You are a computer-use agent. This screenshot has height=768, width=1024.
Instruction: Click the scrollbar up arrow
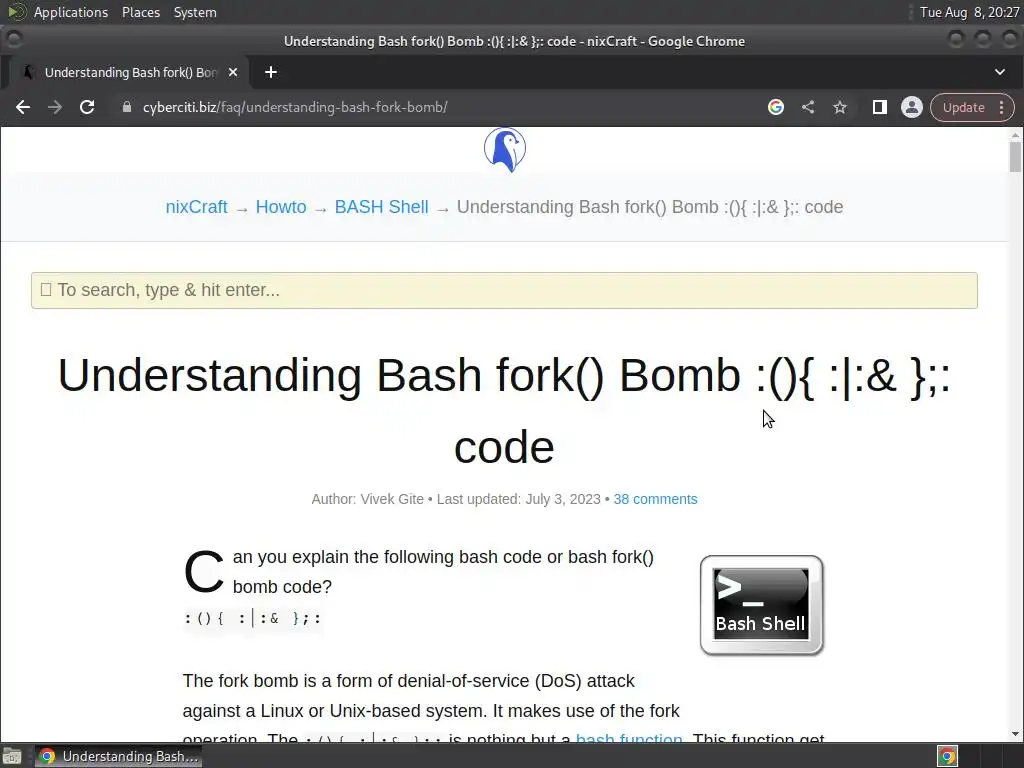coord(1015,135)
